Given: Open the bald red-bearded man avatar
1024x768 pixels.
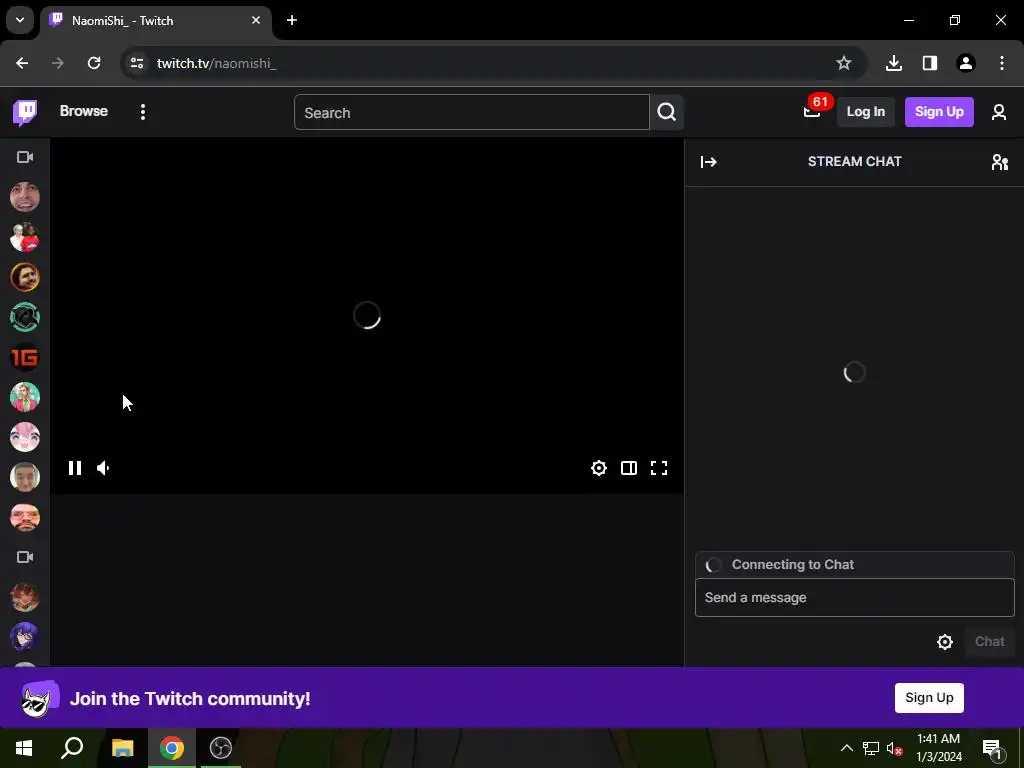Looking at the screenshot, I should 25,517.
